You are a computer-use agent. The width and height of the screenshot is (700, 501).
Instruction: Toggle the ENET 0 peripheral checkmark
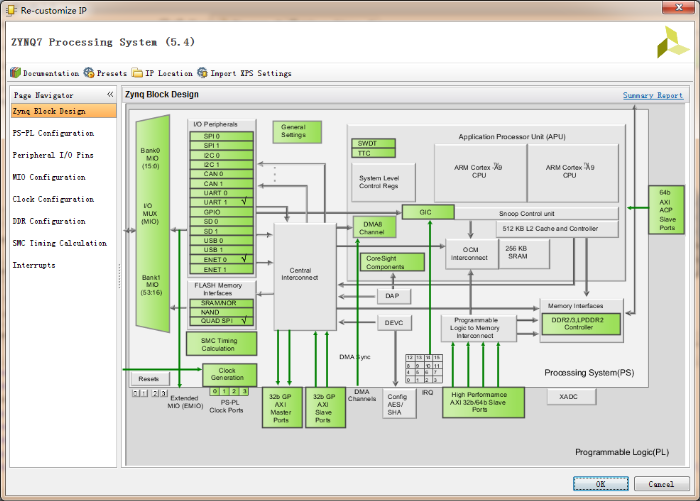click(244, 260)
